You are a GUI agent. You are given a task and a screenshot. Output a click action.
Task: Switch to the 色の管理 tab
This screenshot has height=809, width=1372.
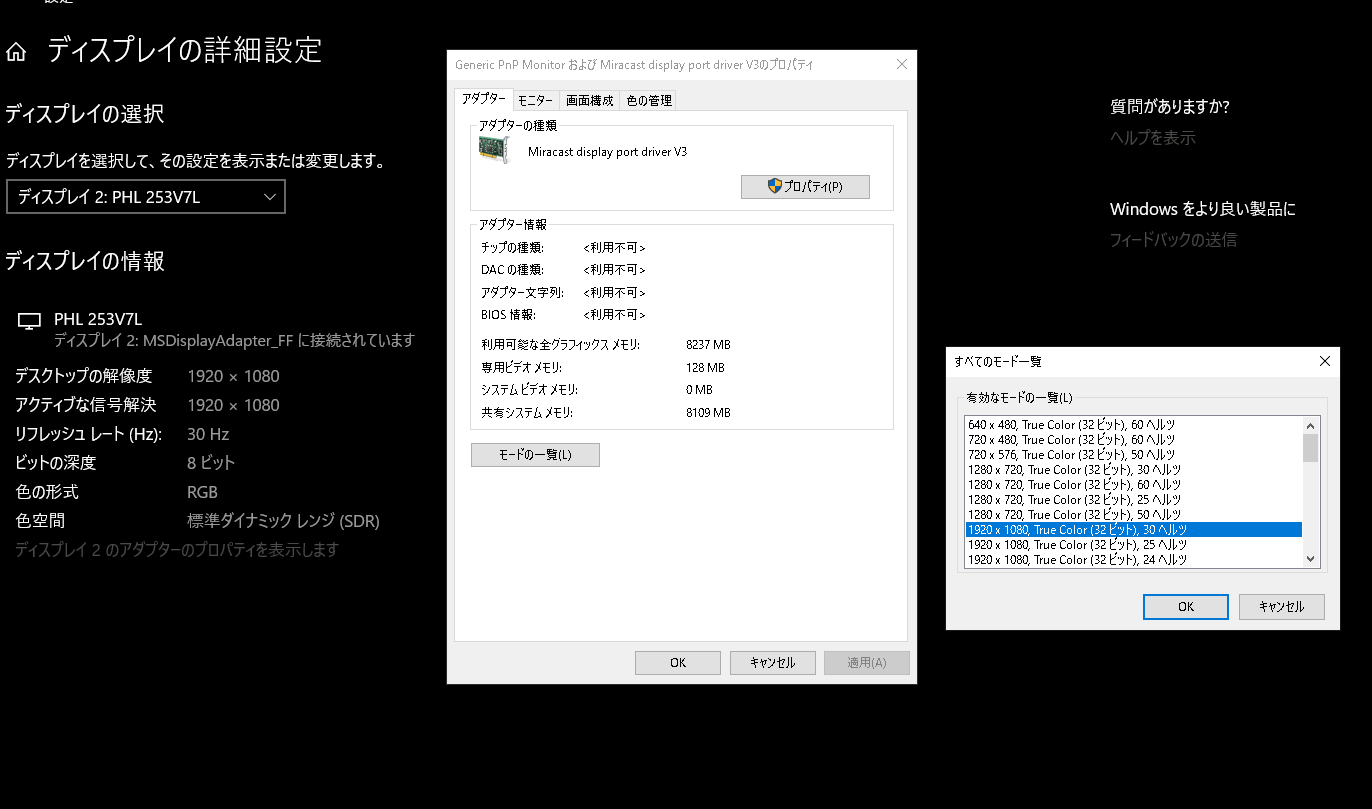point(648,100)
